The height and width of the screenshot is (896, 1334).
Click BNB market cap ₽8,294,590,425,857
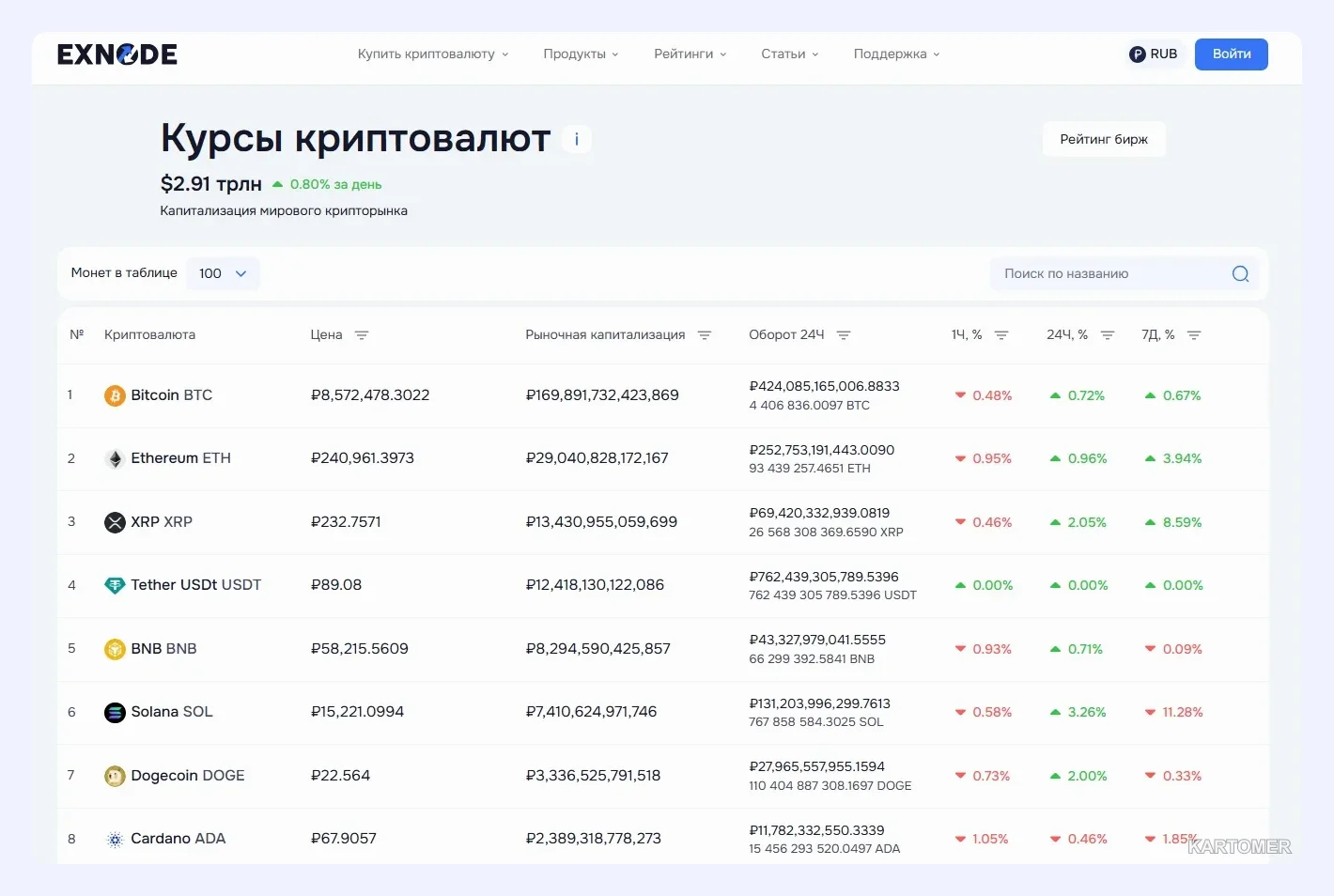point(598,649)
